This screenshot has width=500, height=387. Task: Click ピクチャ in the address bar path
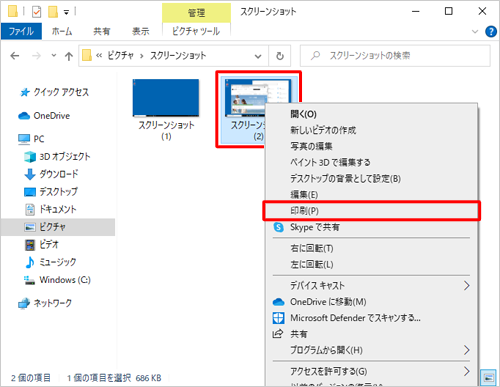(120, 56)
